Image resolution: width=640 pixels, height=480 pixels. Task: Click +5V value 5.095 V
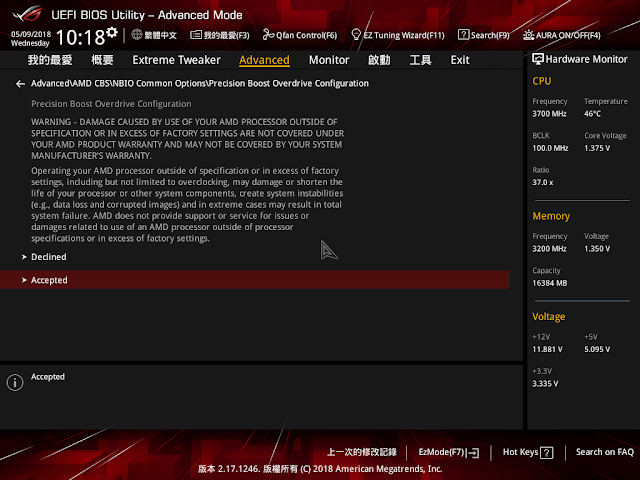tap(597, 349)
